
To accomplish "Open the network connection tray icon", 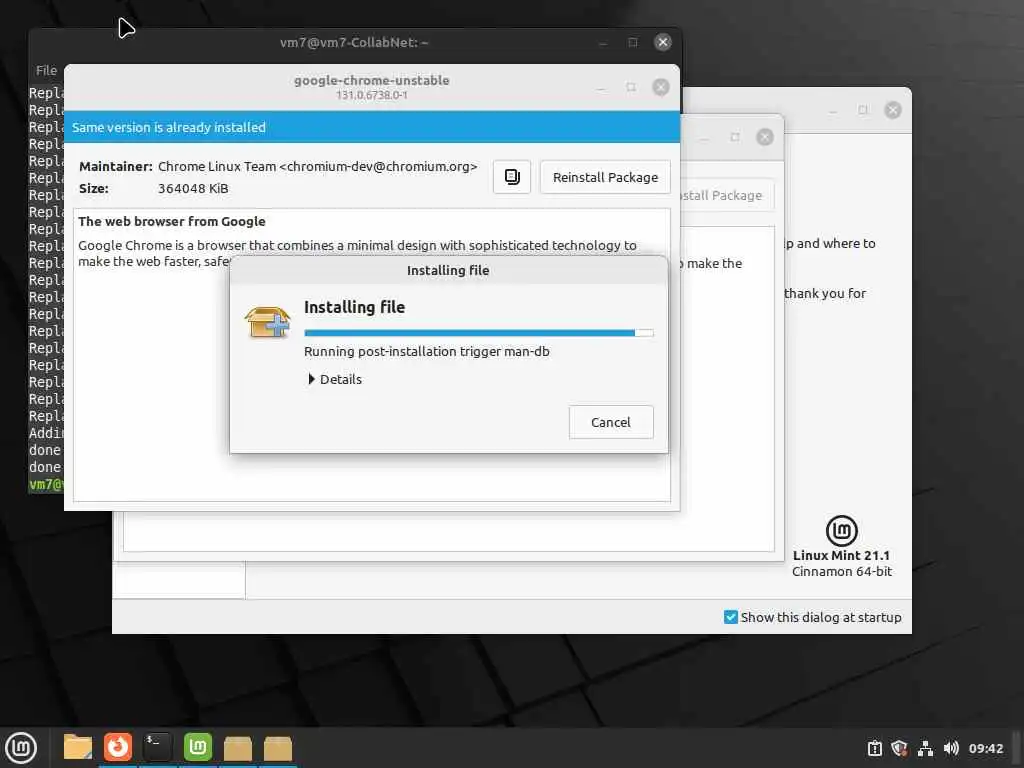I will [x=925, y=748].
